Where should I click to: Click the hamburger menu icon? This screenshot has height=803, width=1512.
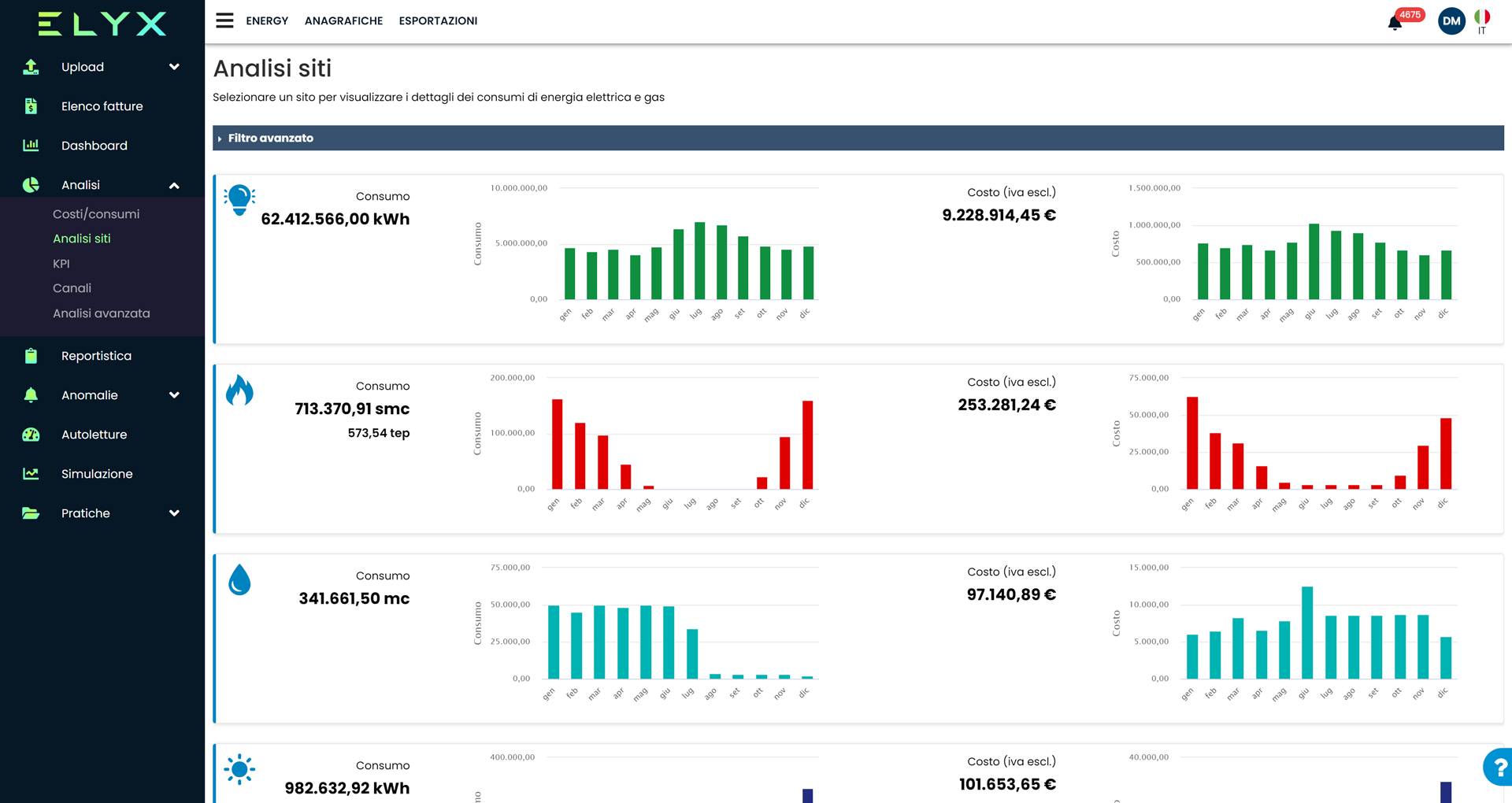(x=224, y=20)
